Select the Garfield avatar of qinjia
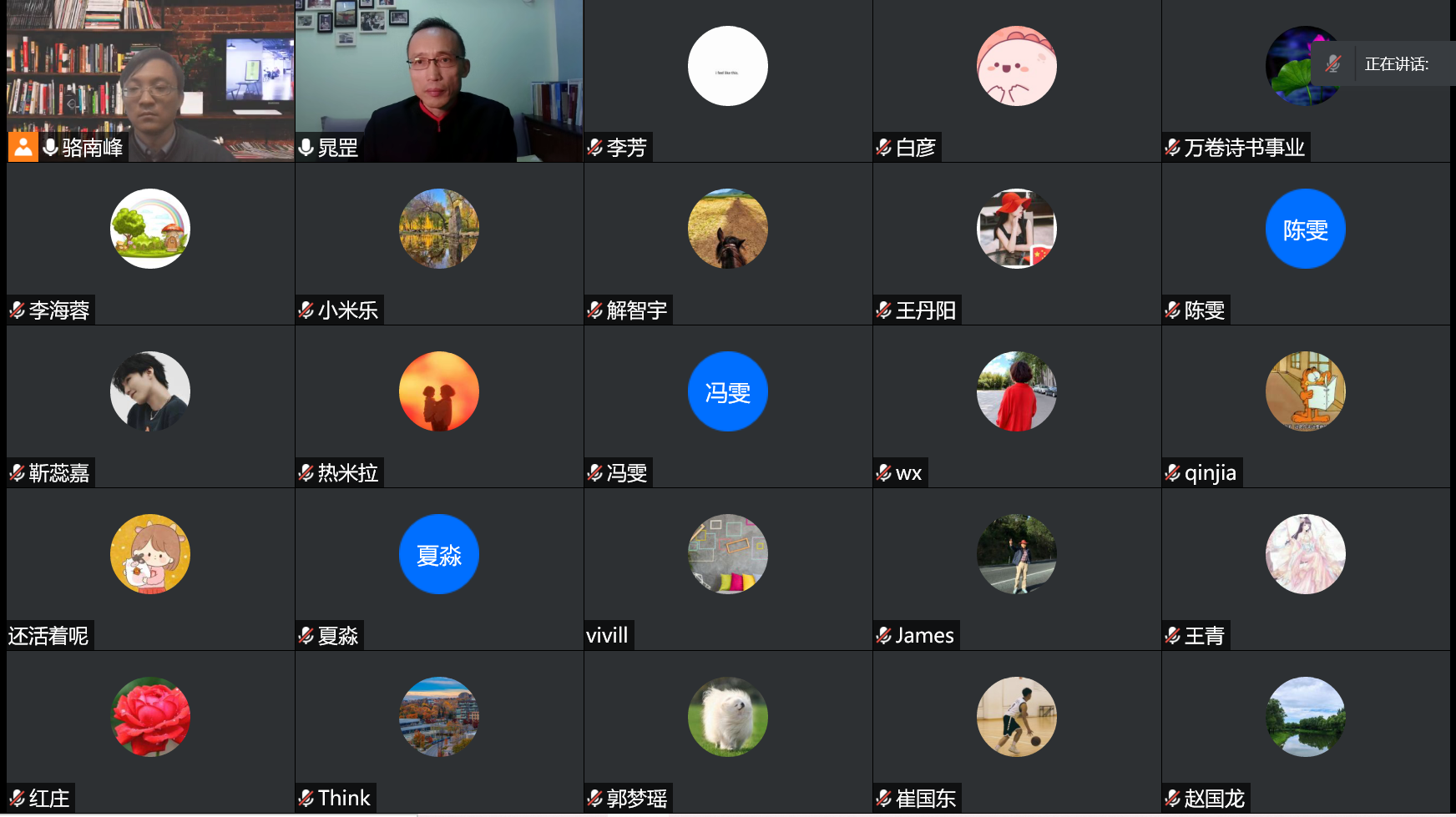Image resolution: width=1456 pixels, height=817 pixels. [1306, 391]
